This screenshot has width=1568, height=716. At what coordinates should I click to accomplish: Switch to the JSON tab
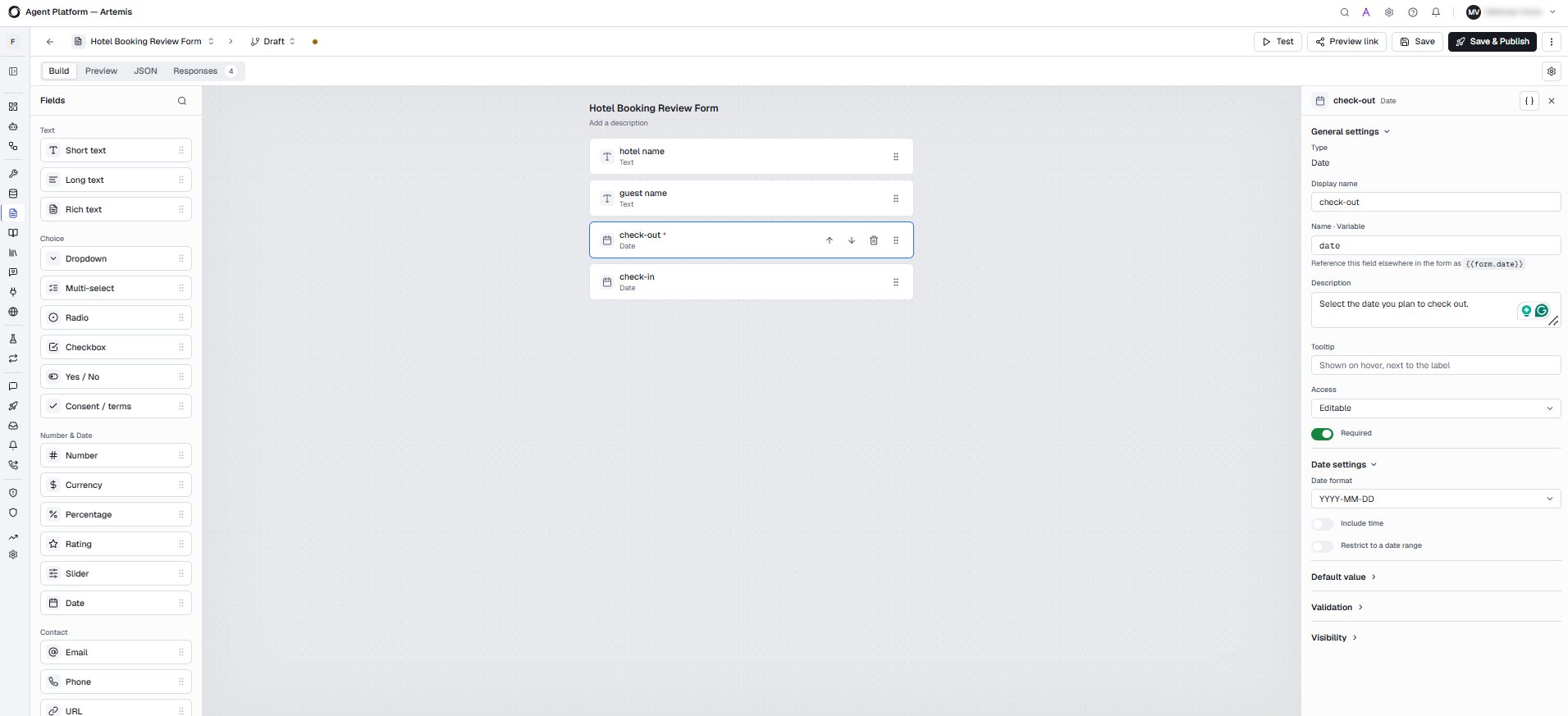pos(145,71)
